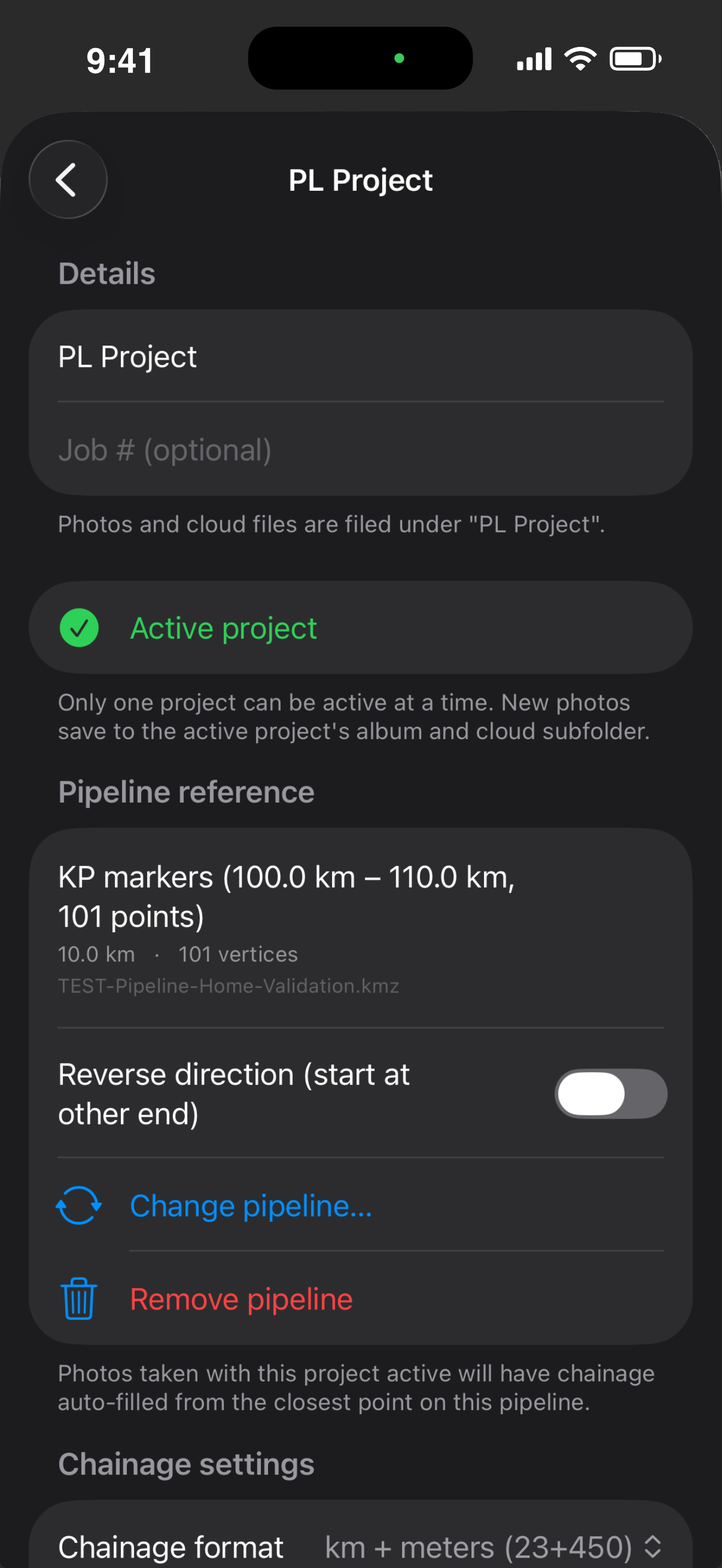Click up-down chevrons beside km + meters
Viewport: 722px width, 1568px height.
(653, 1546)
